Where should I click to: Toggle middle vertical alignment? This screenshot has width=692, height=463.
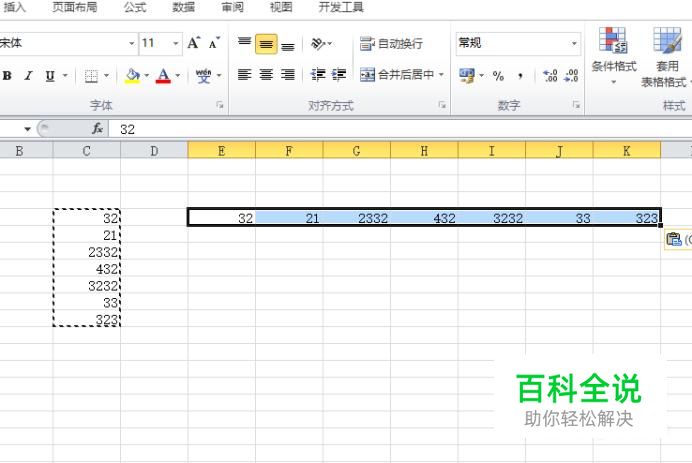[266, 44]
